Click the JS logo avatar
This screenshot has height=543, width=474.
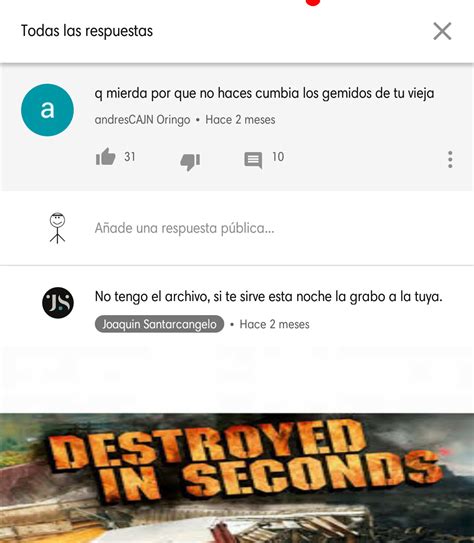click(x=58, y=303)
